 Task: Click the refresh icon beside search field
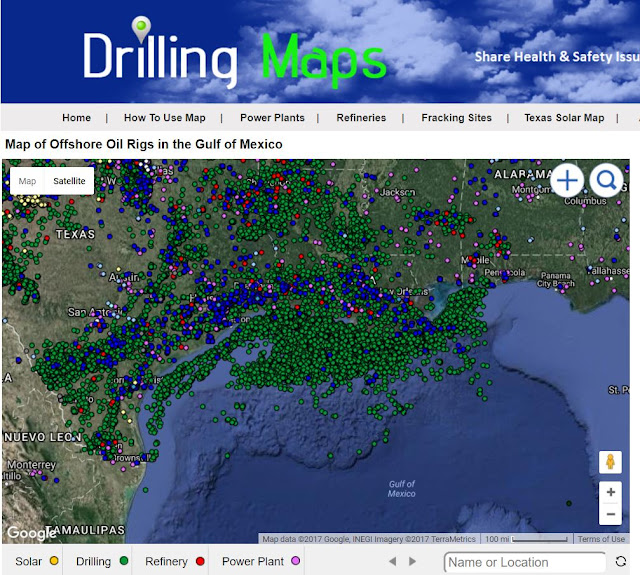click(621, 562)
